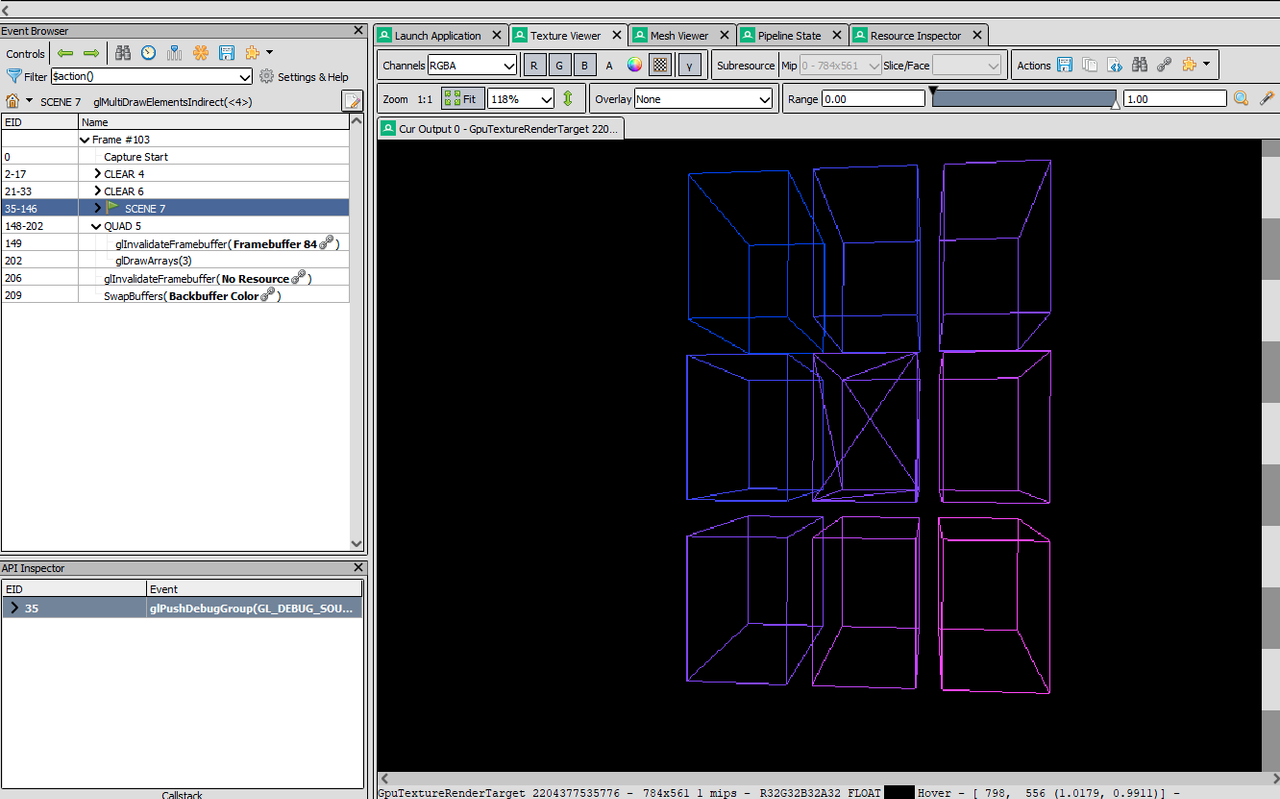1280x799 pixels.
Task: Save texture using Actions floppy disk icon
Action: point(1064,65)
